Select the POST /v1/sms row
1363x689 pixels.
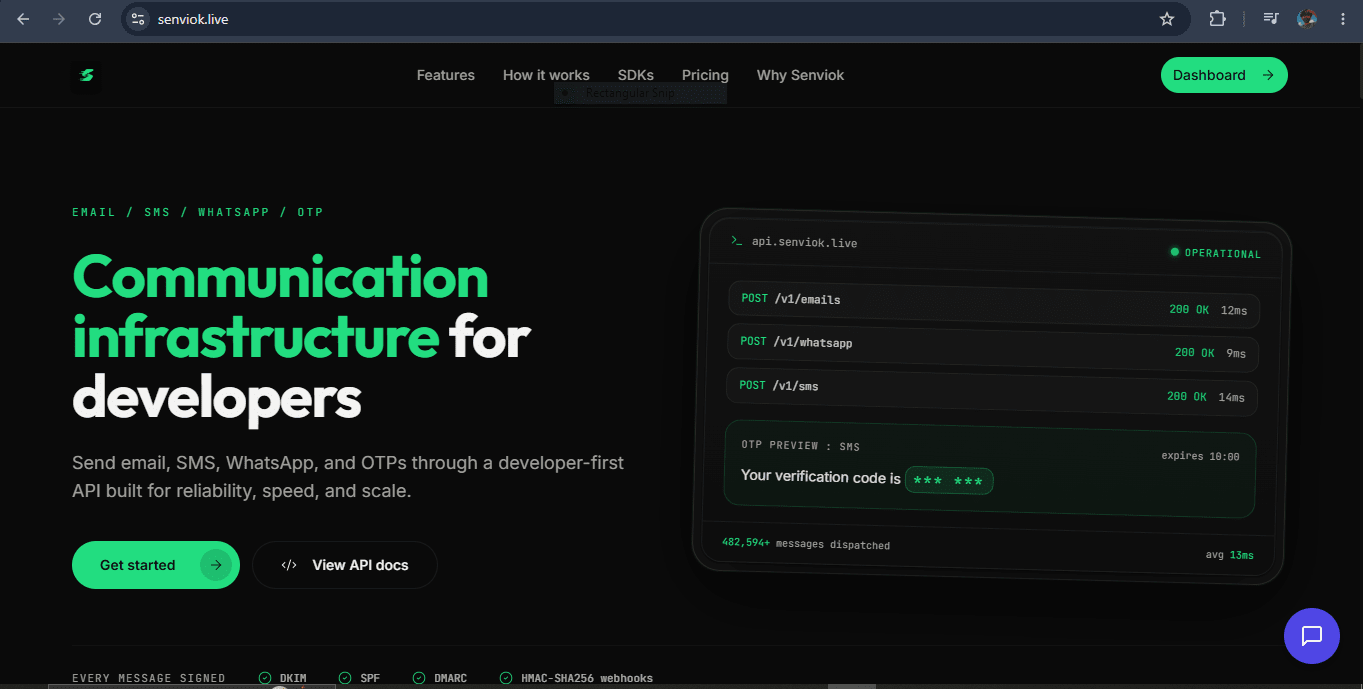point(992,391)
